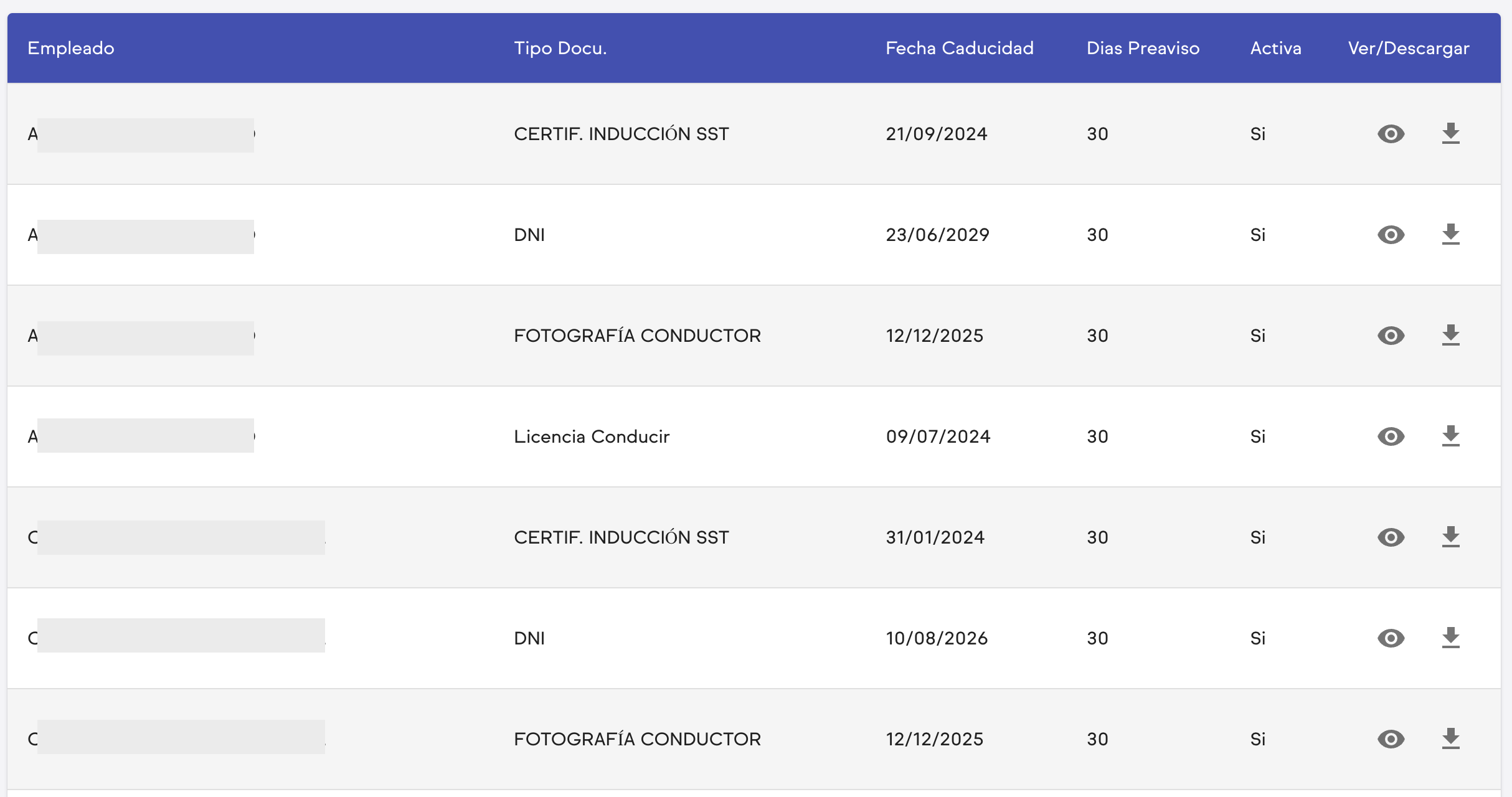View the DNI document expiring 10/08/2026
1512x797 pixels.
point(1391,638)
